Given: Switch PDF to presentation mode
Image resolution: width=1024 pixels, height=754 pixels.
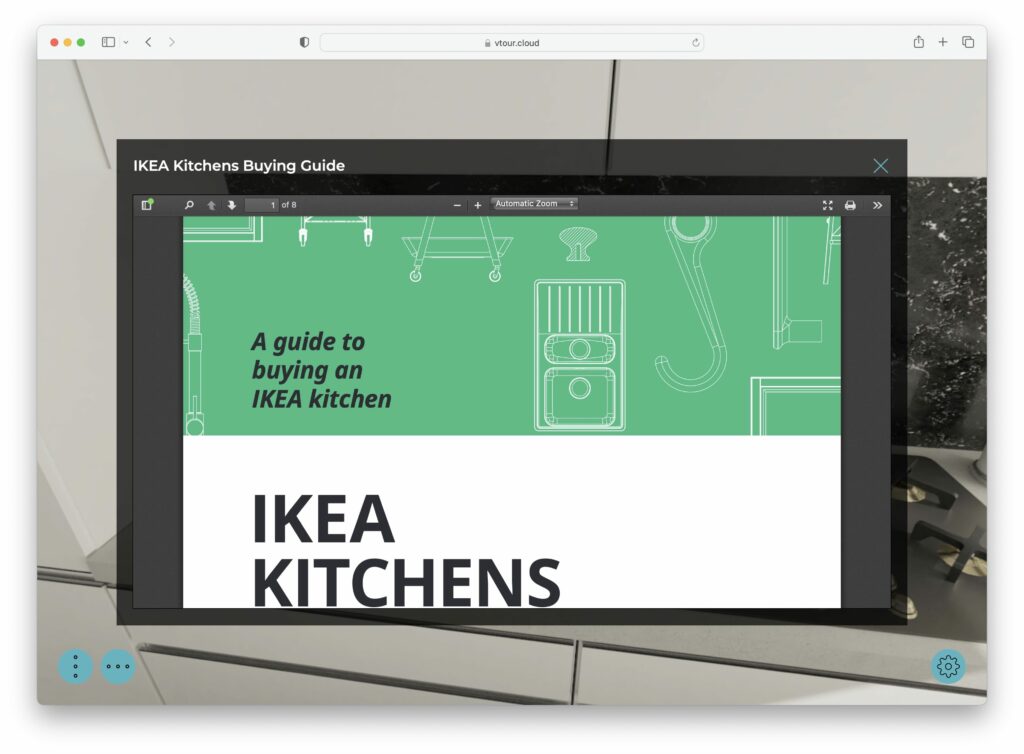Looking at the screenshot, I should [x=827, y=205].
